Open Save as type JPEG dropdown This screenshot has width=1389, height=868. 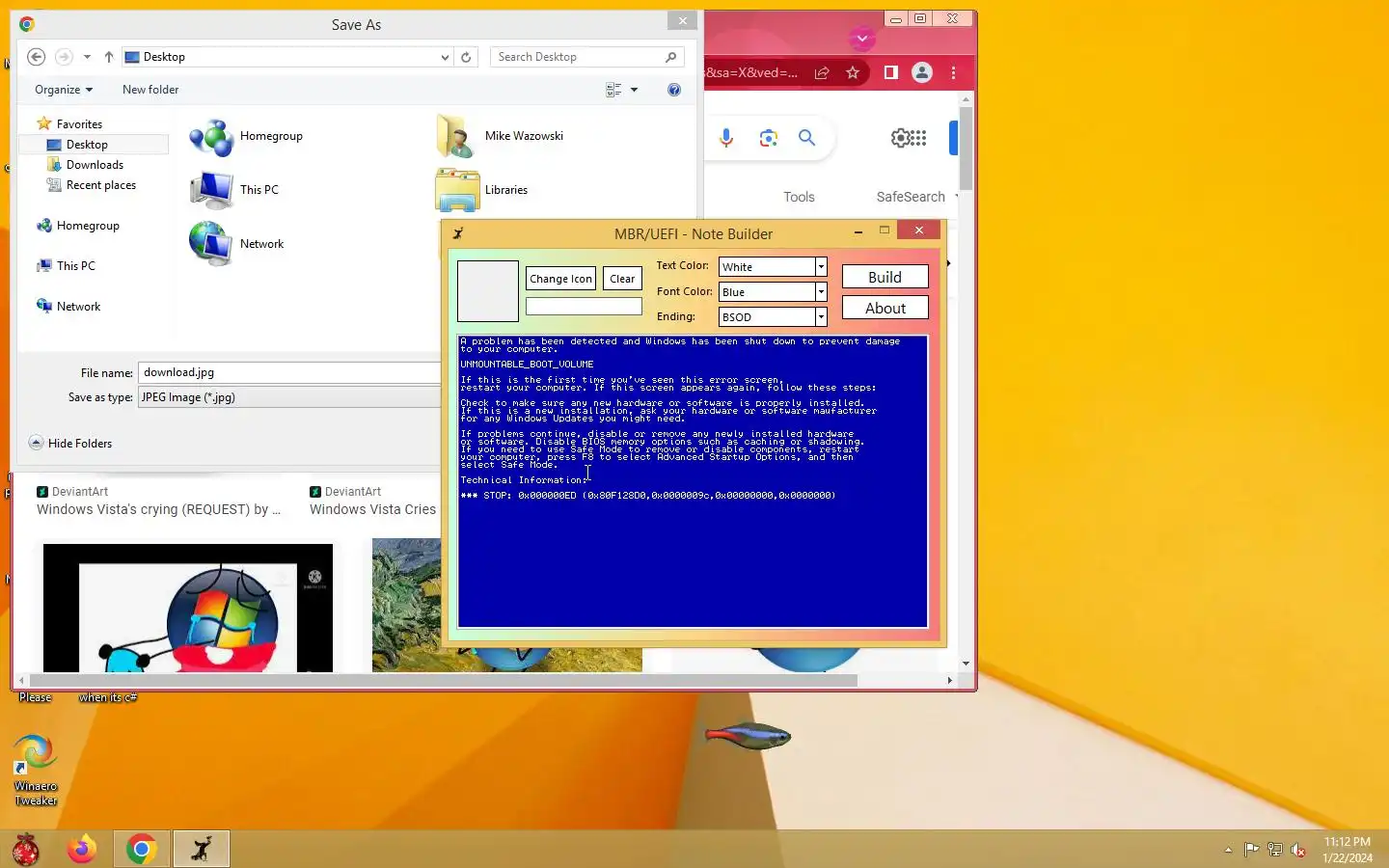[289, 397]
